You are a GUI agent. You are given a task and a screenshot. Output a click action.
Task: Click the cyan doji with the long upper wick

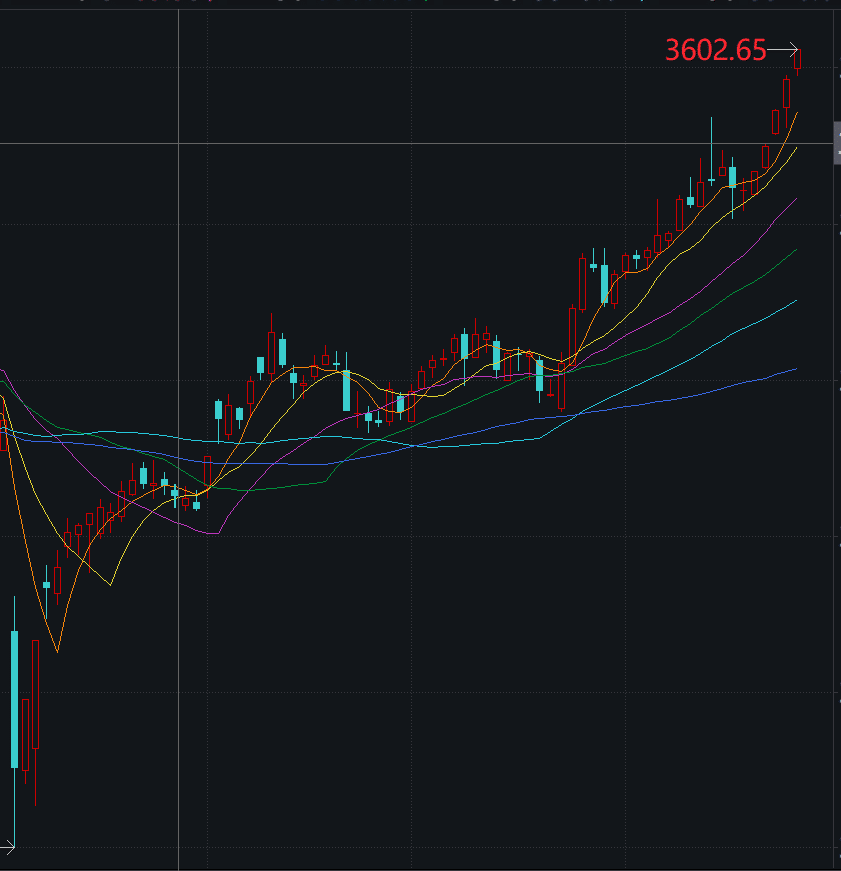[x=711, y=179]
